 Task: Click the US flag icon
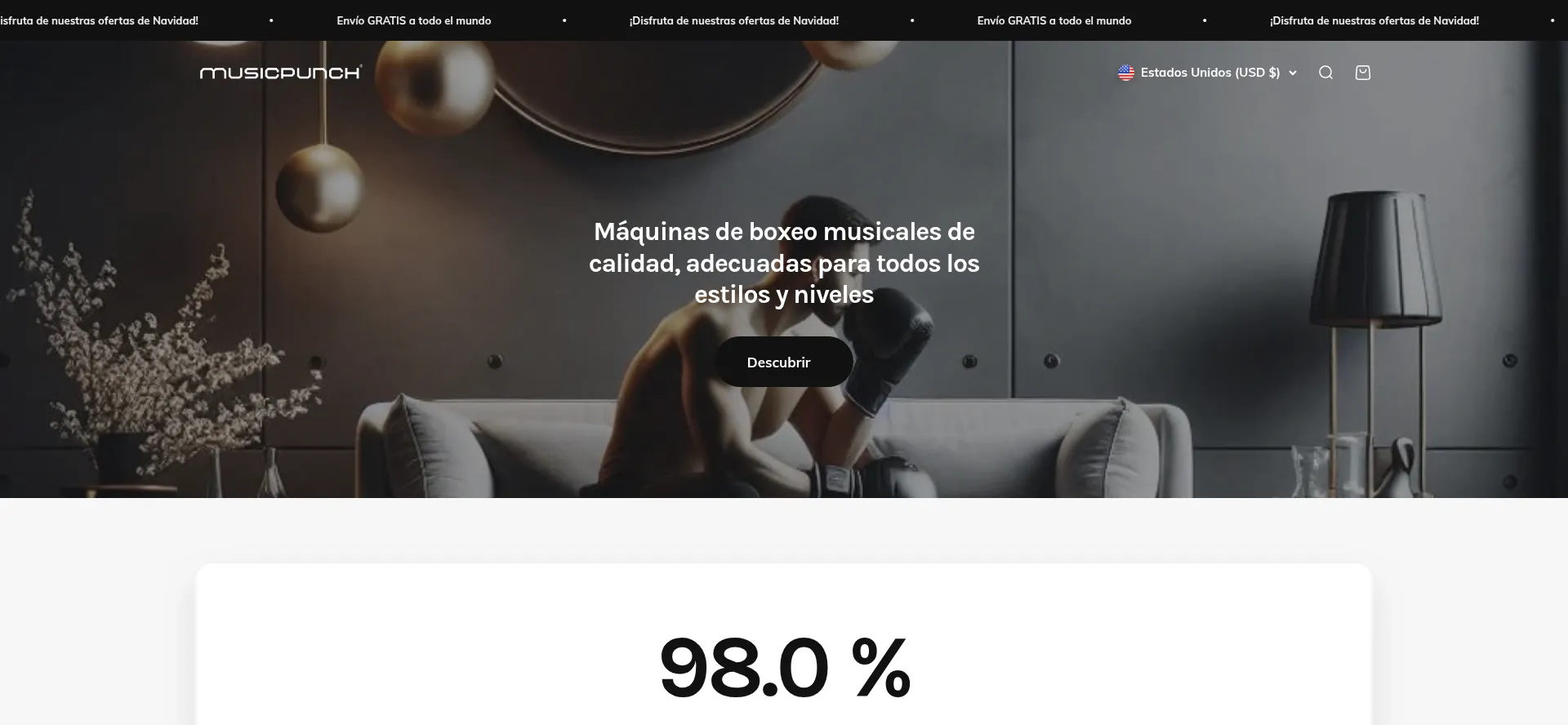[1126, 73]
